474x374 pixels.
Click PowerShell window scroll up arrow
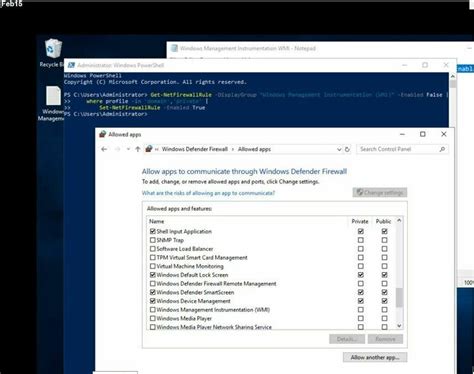[453, 77]
